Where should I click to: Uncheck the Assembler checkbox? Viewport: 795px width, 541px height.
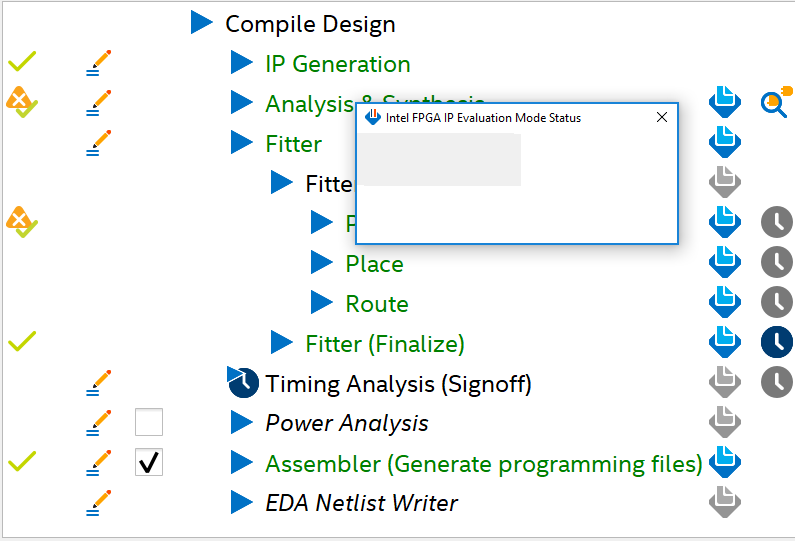pyautogui.click(x=149, y=463)
